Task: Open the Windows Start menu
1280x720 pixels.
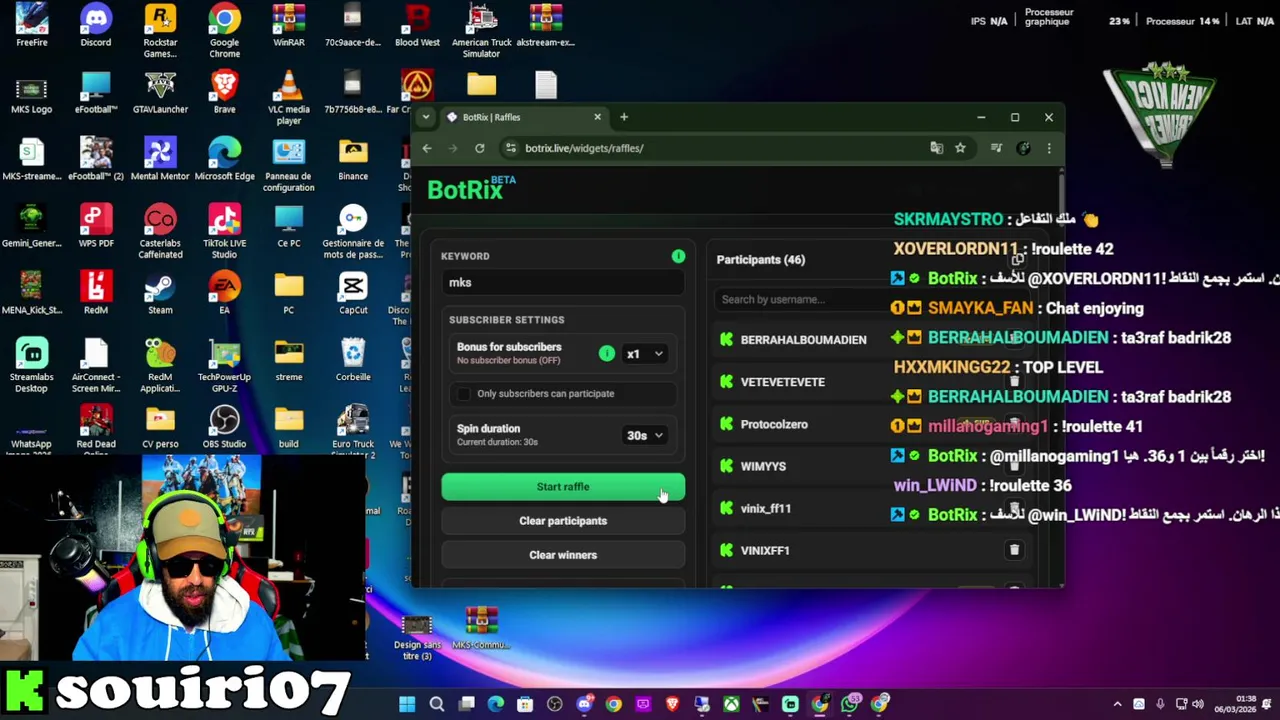Action: (407, 704)
